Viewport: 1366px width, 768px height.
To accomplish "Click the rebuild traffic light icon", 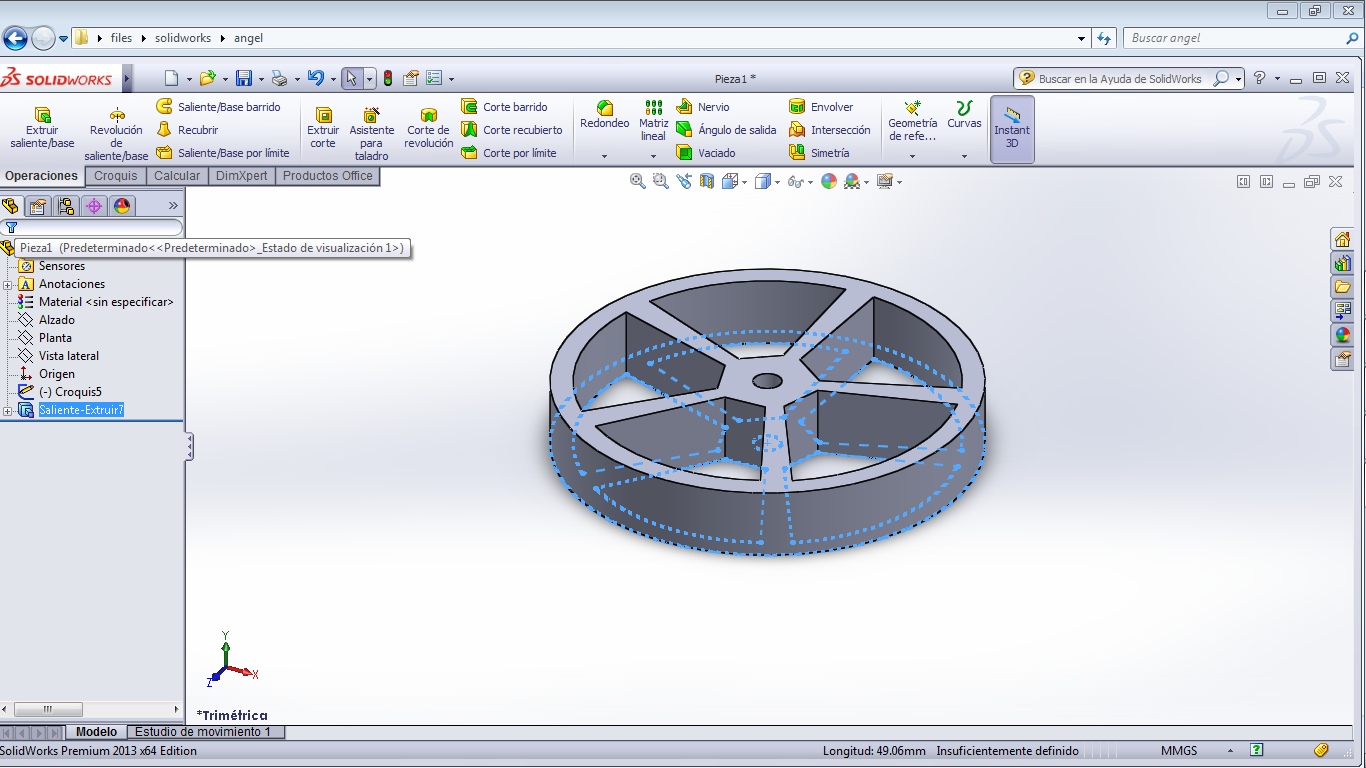I will (x=388, y=78).
